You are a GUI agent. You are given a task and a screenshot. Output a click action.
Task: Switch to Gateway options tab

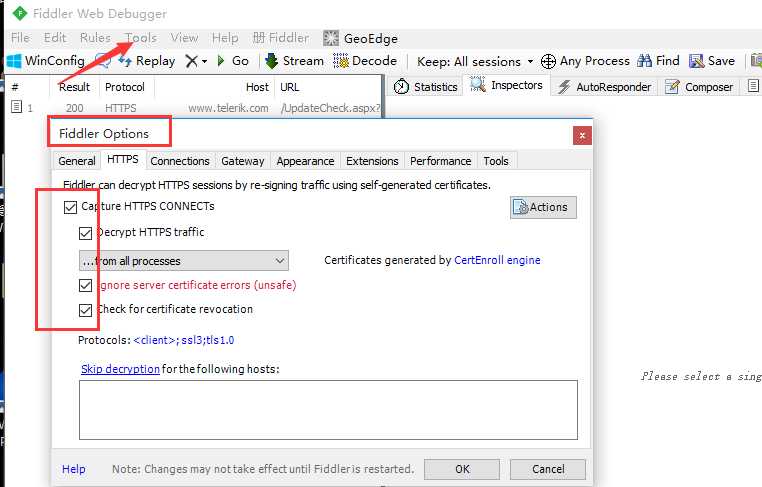pyautogui.click(x=242, y=161)
